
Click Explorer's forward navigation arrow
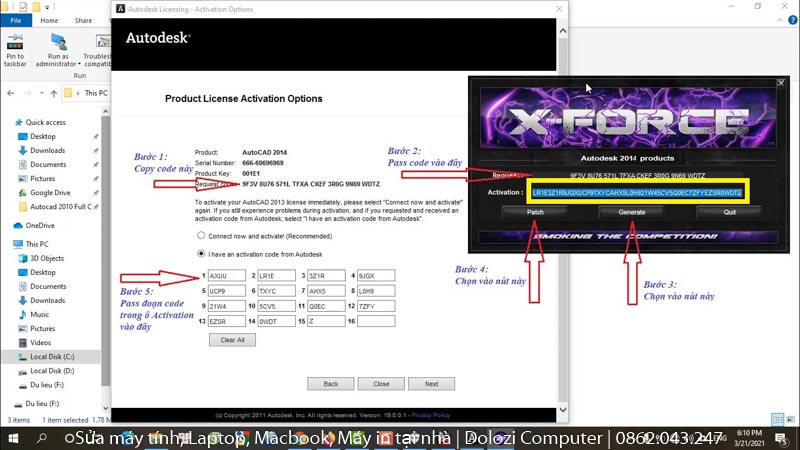(x=28, y=93)
